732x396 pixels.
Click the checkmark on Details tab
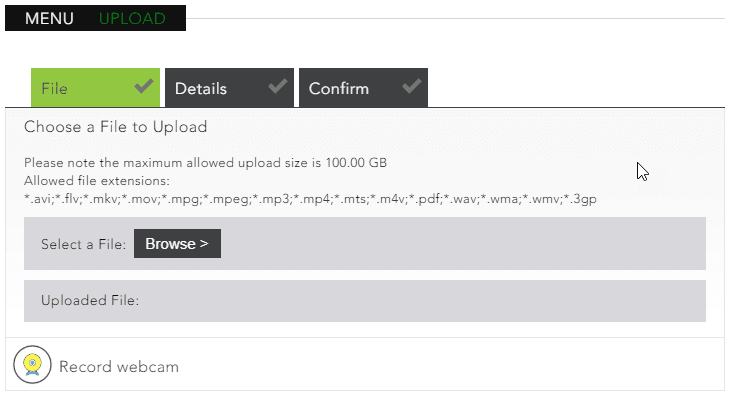point(278,86)
